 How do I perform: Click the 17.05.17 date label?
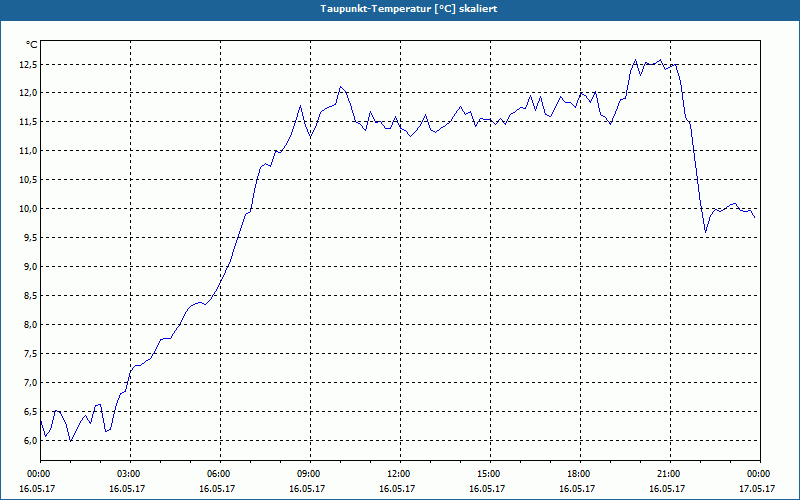point(758,488)
